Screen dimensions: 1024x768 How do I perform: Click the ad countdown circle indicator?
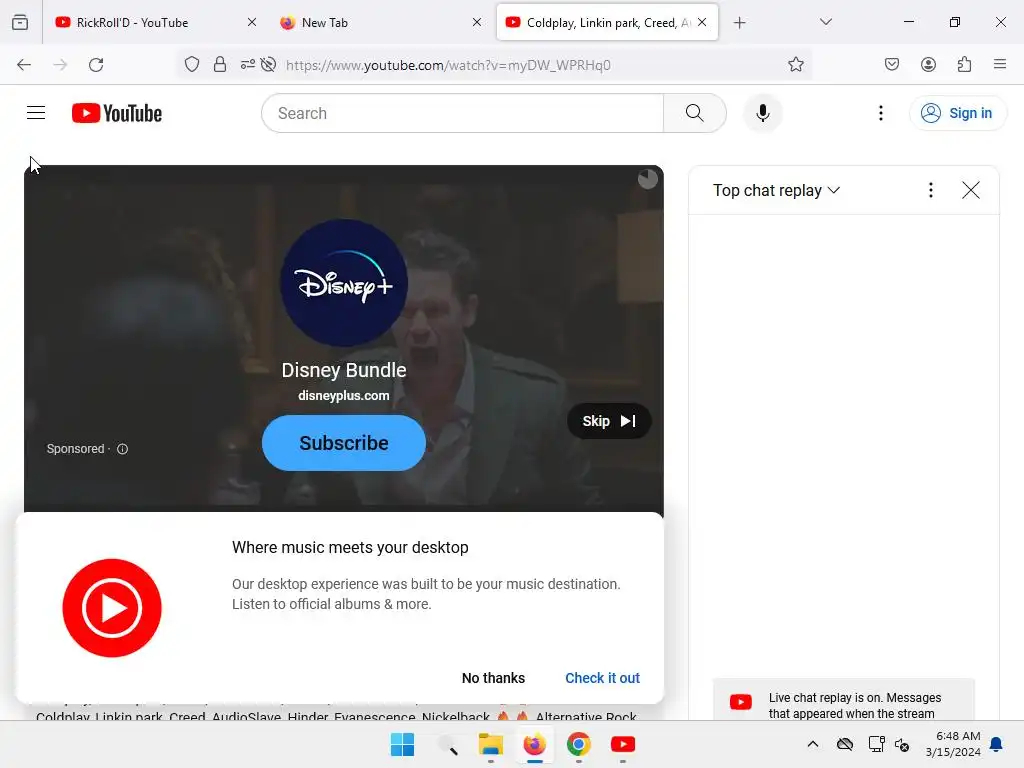[647, 179]
